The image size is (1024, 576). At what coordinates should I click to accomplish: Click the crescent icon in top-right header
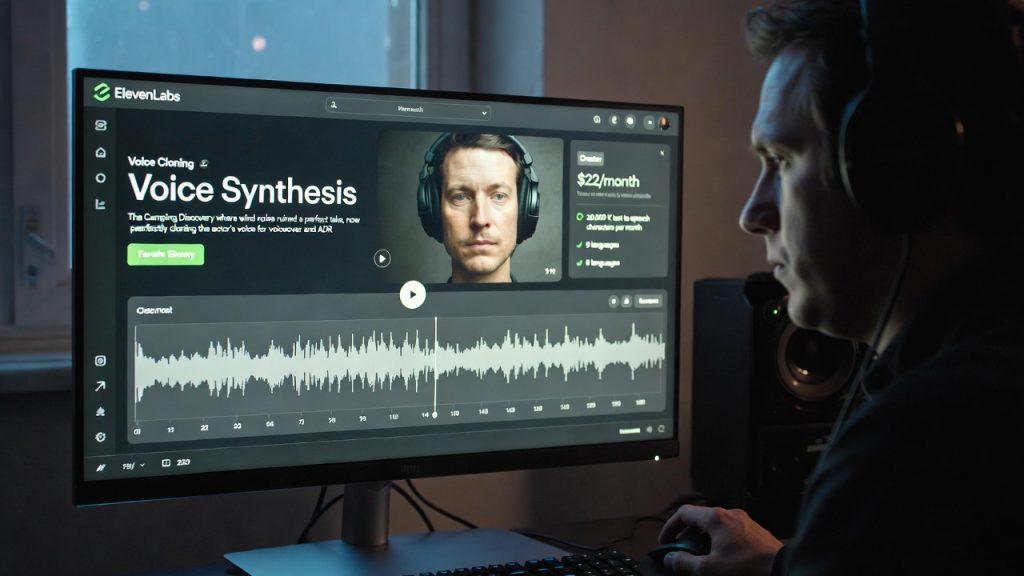(613, 120)
